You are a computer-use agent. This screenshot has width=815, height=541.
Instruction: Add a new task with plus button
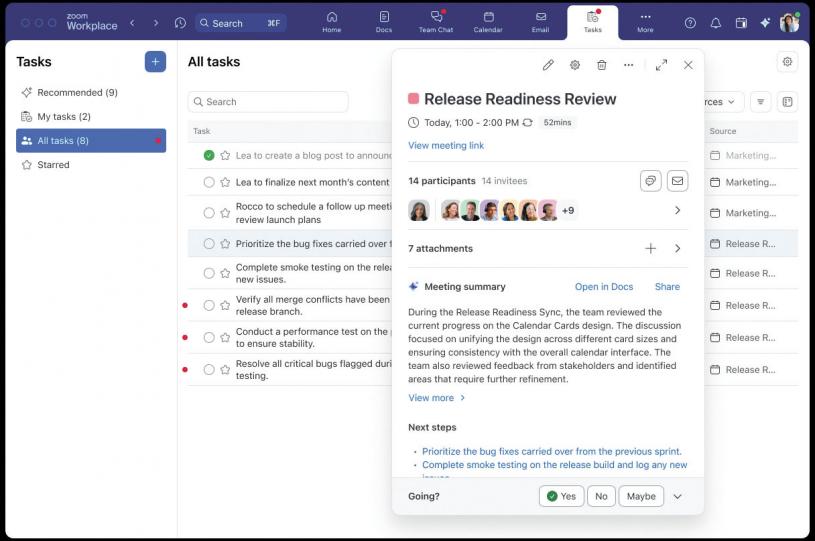(x=155, y=62)
